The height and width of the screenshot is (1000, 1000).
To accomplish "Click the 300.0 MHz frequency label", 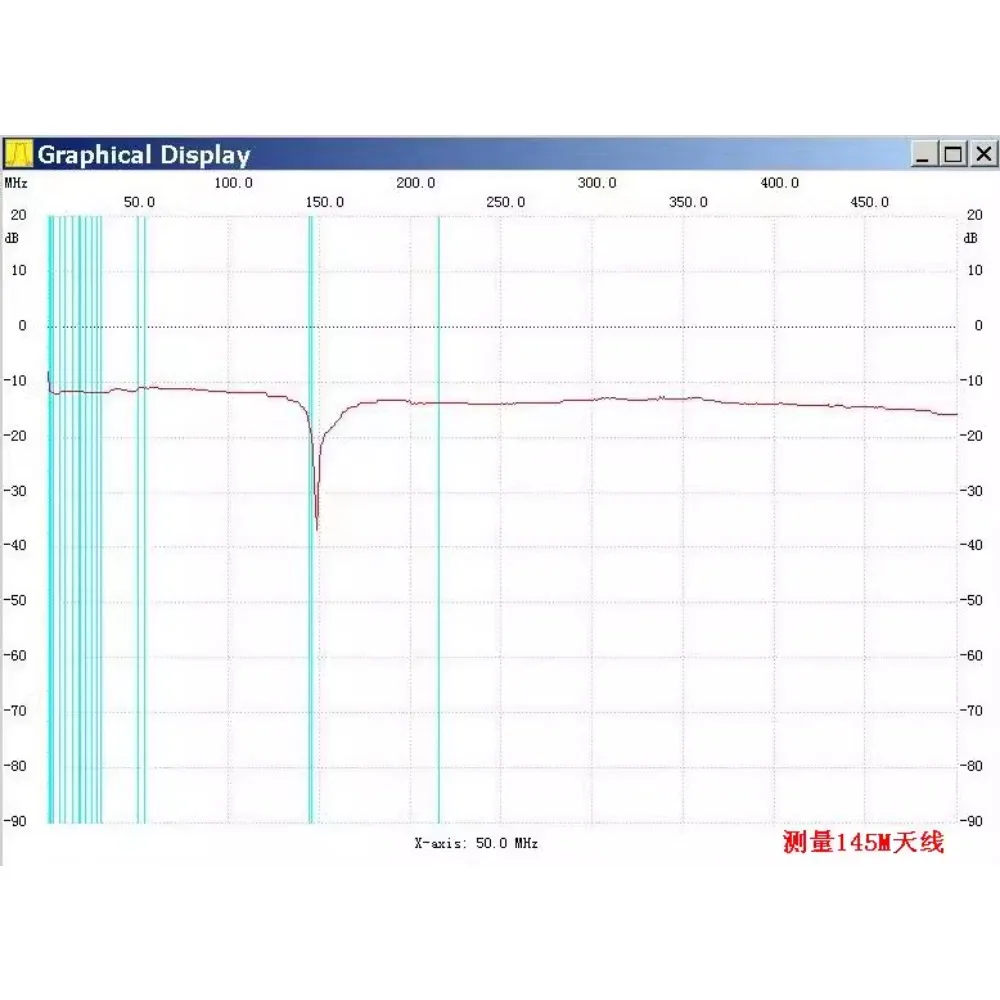I will coord(597,183).
